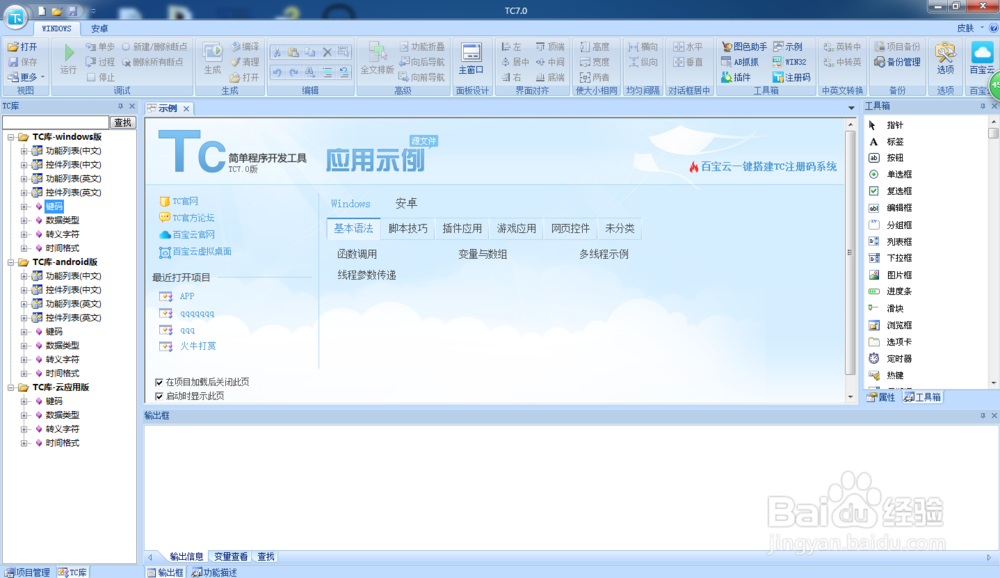Open 备份管理 backup manager
The height and width of the screenshot is (578, 1000).
point(897,62)
